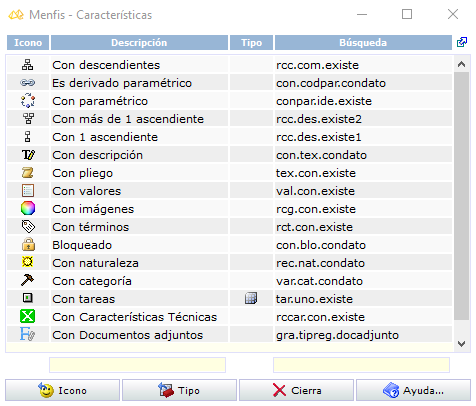Click the sheet icon for Con valores
476x406 pixels.
[28, 191]
